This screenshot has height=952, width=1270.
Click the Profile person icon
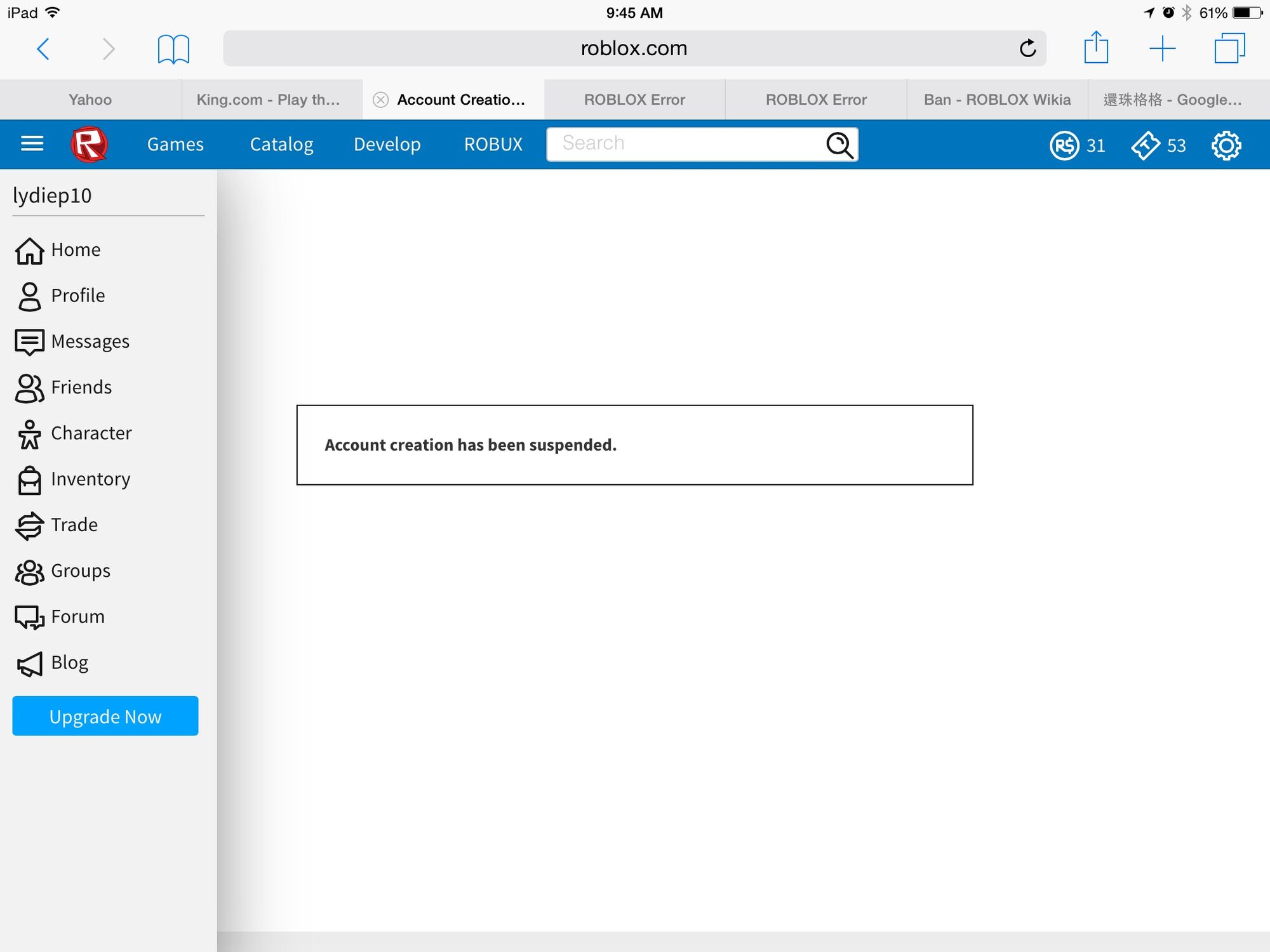pos(29,296)
